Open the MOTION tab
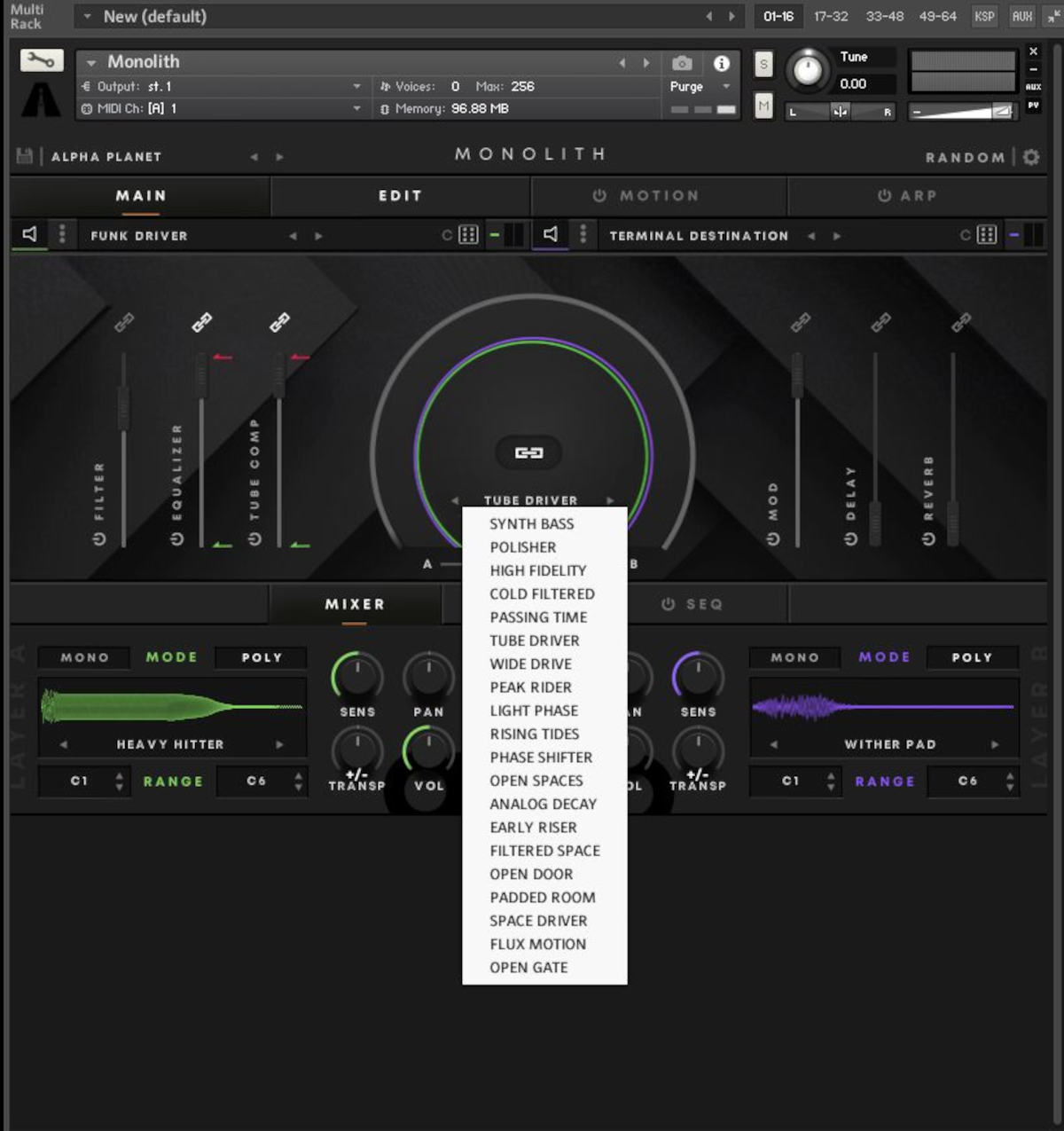 [659, 196]
